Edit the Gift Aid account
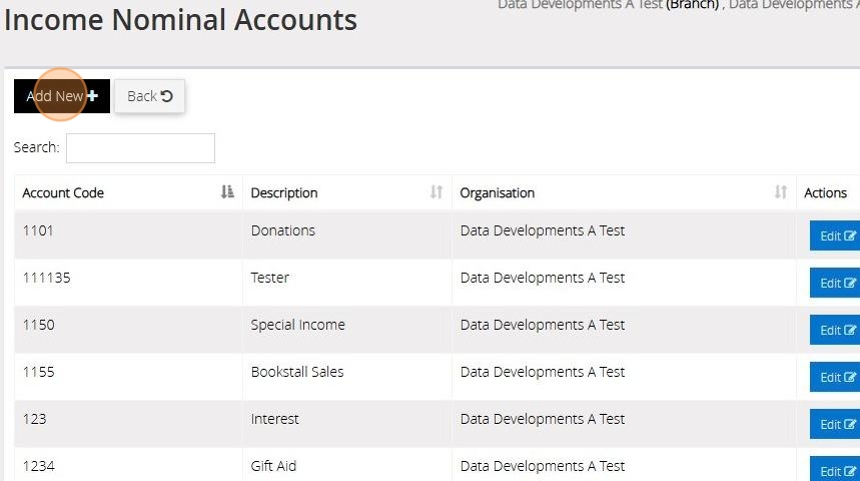Viewport: 860px width, 481px height. (x=836, y=470)
